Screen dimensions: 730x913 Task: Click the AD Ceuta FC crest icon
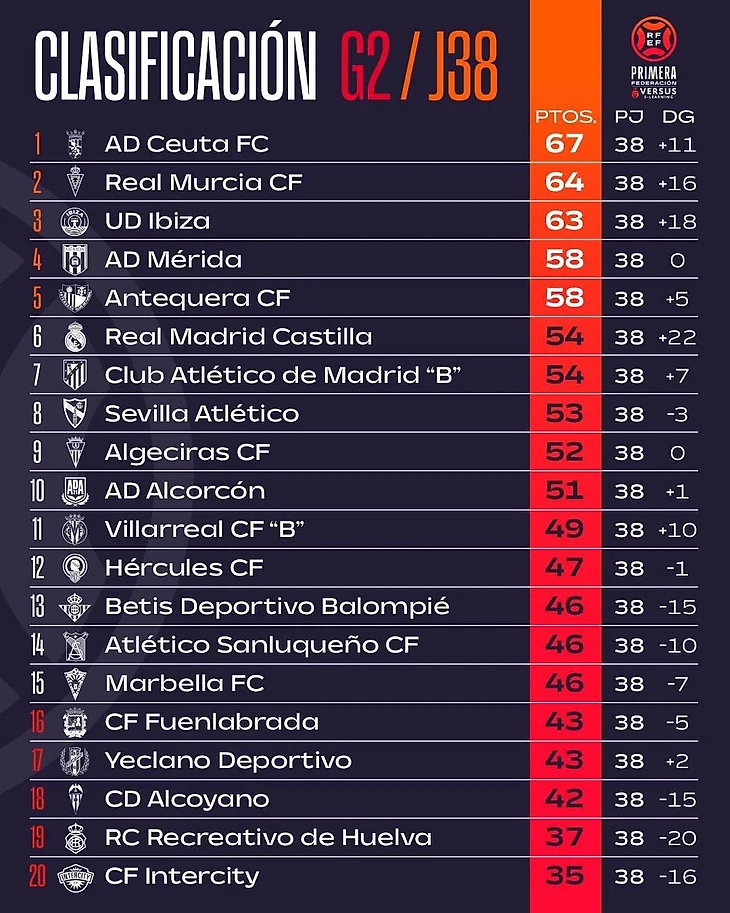pos(75,144)
